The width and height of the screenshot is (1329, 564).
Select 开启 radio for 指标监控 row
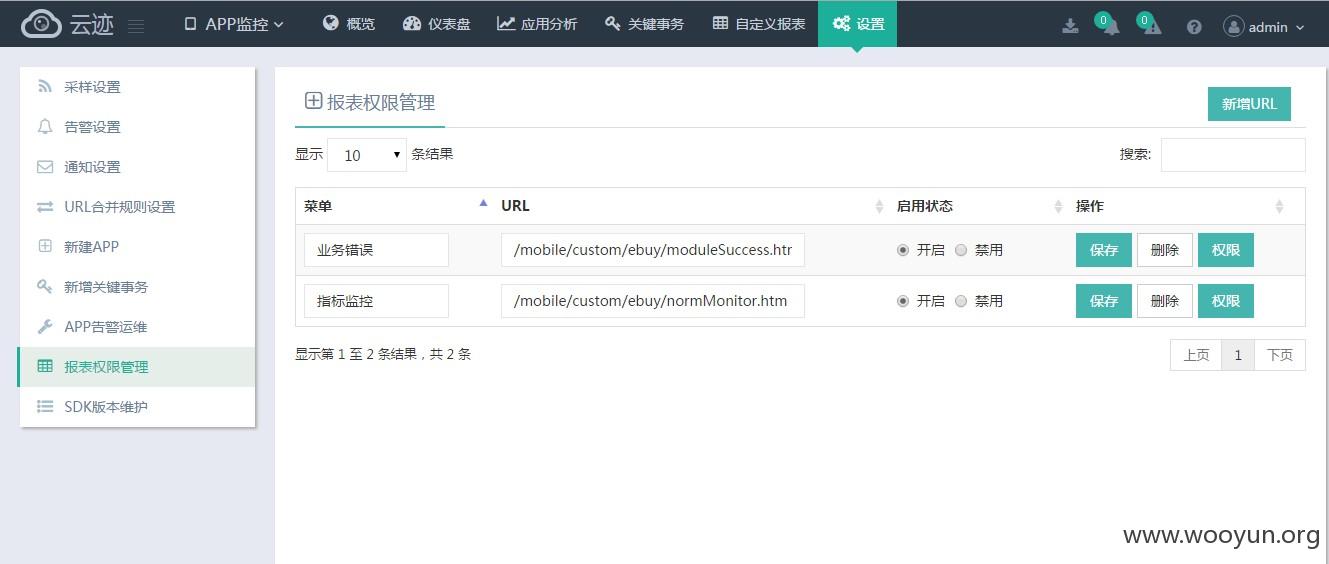coord(903,301)
